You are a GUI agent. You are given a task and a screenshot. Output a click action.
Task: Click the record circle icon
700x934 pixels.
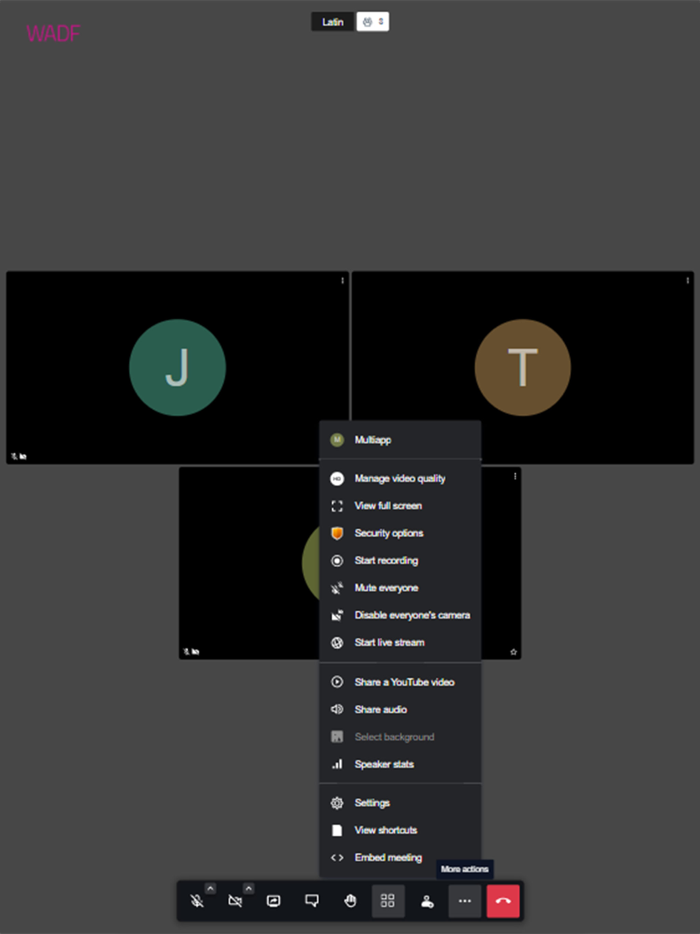[337, 561]
